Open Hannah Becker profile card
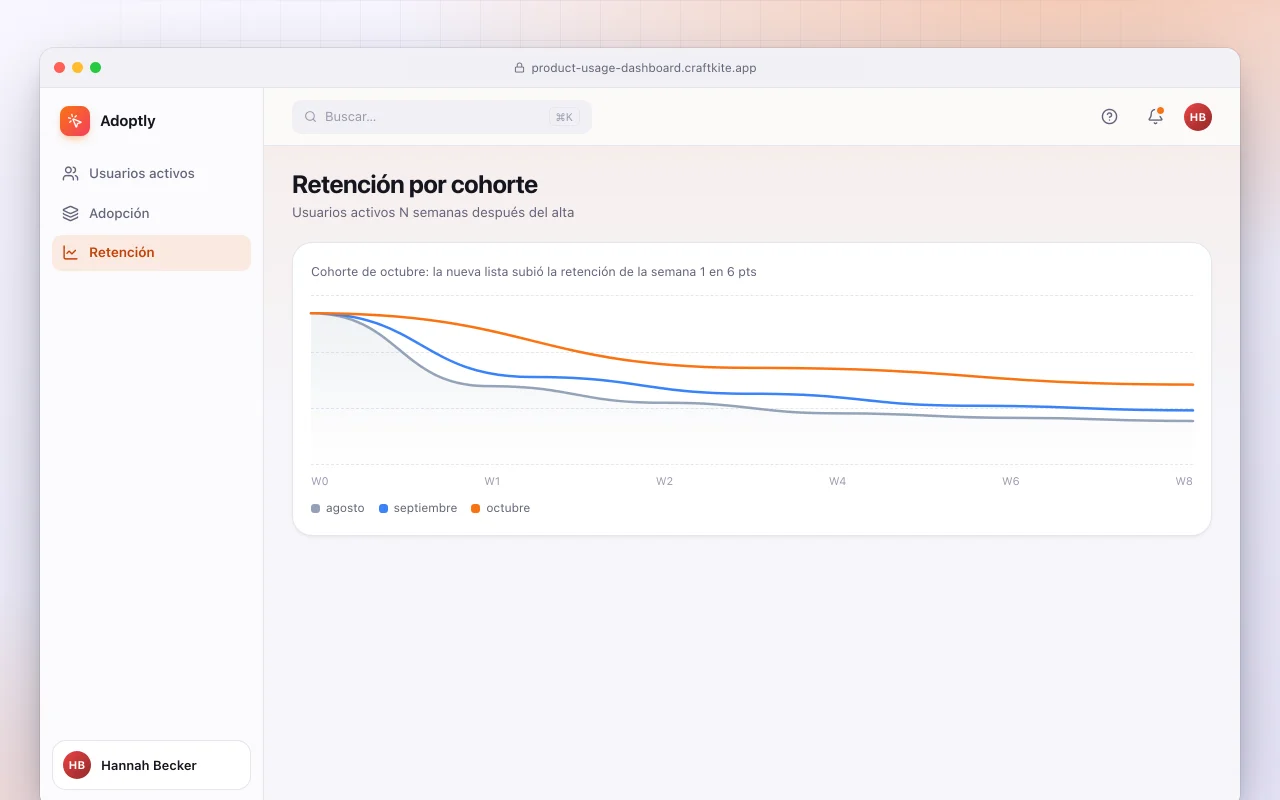Viewport: 1280px width, 800px height. pyautogui.click(x=151, y=765)
